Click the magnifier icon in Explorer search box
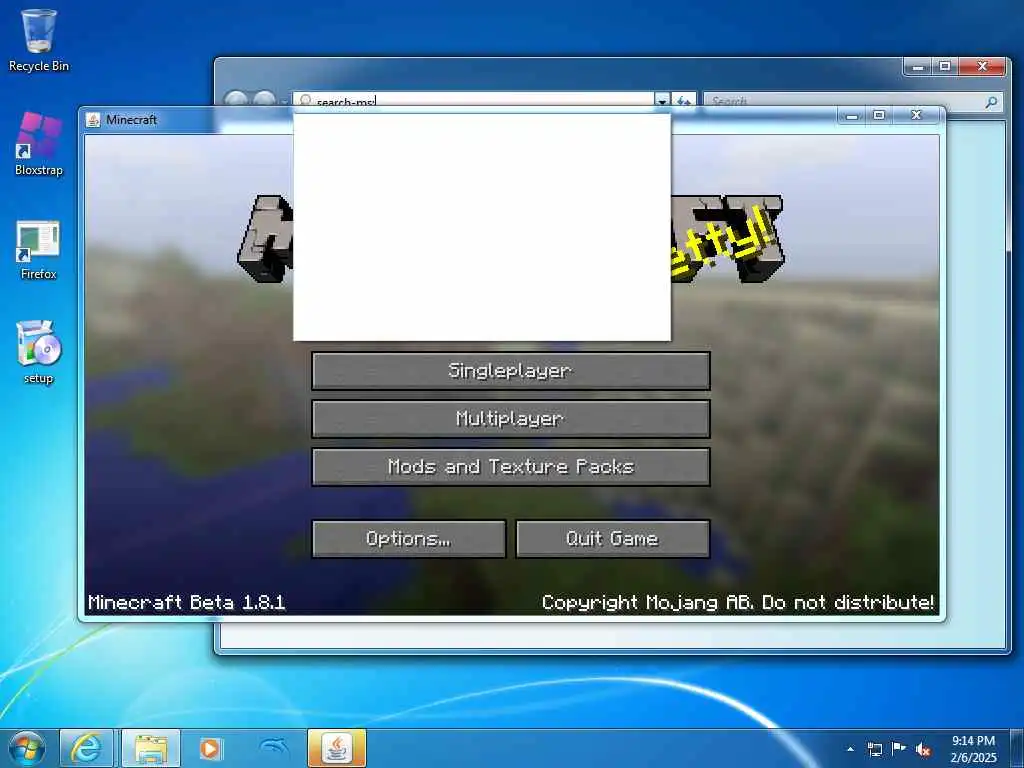1024x768 pixels. (991, 101)
